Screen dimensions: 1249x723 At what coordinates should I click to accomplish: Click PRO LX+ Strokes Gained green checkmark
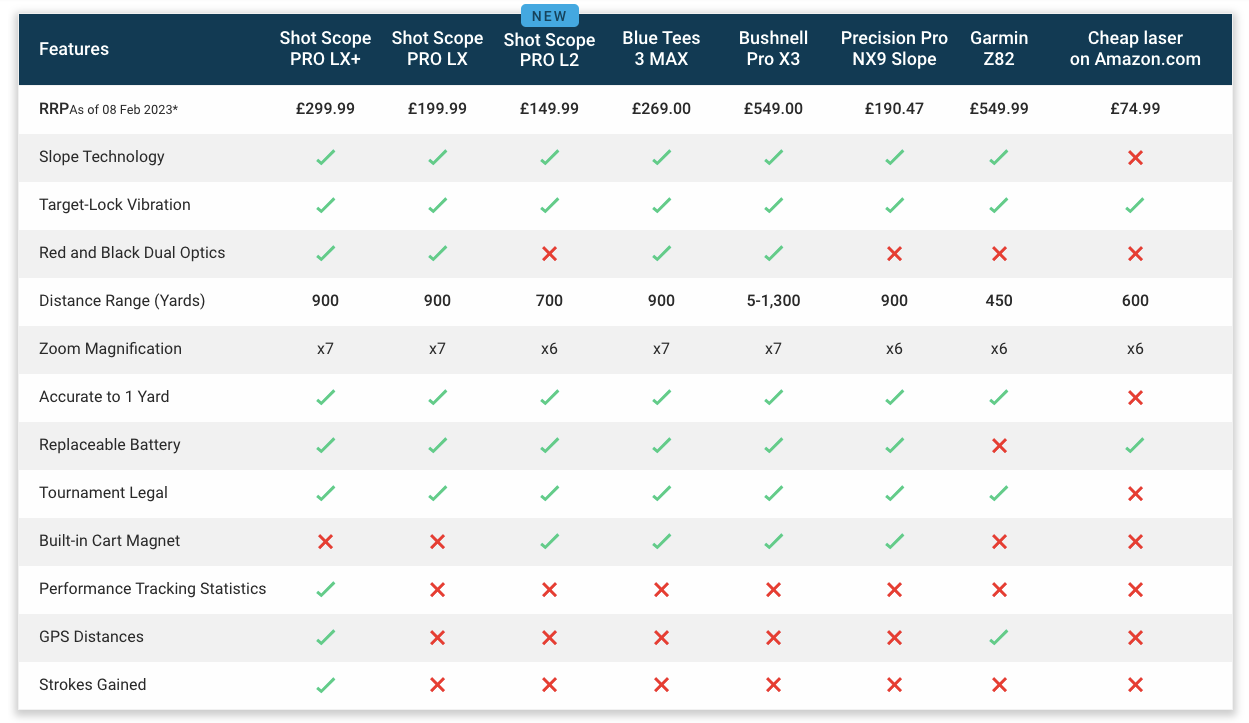325,685
